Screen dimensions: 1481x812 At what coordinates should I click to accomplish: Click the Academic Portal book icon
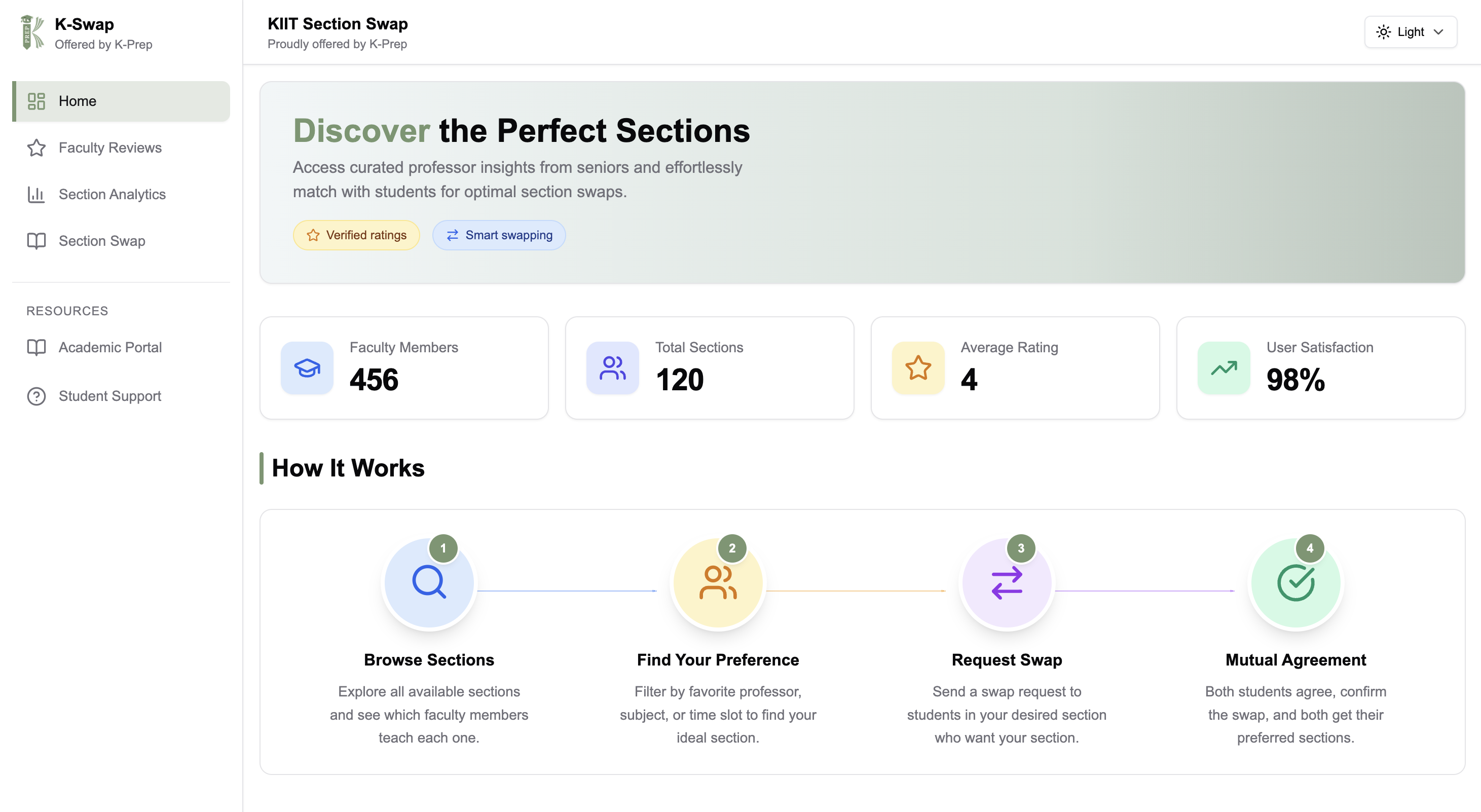tap(36, 347)
